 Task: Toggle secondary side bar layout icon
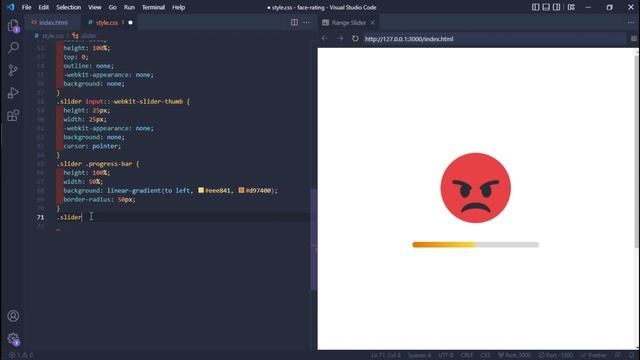[556, 7]
